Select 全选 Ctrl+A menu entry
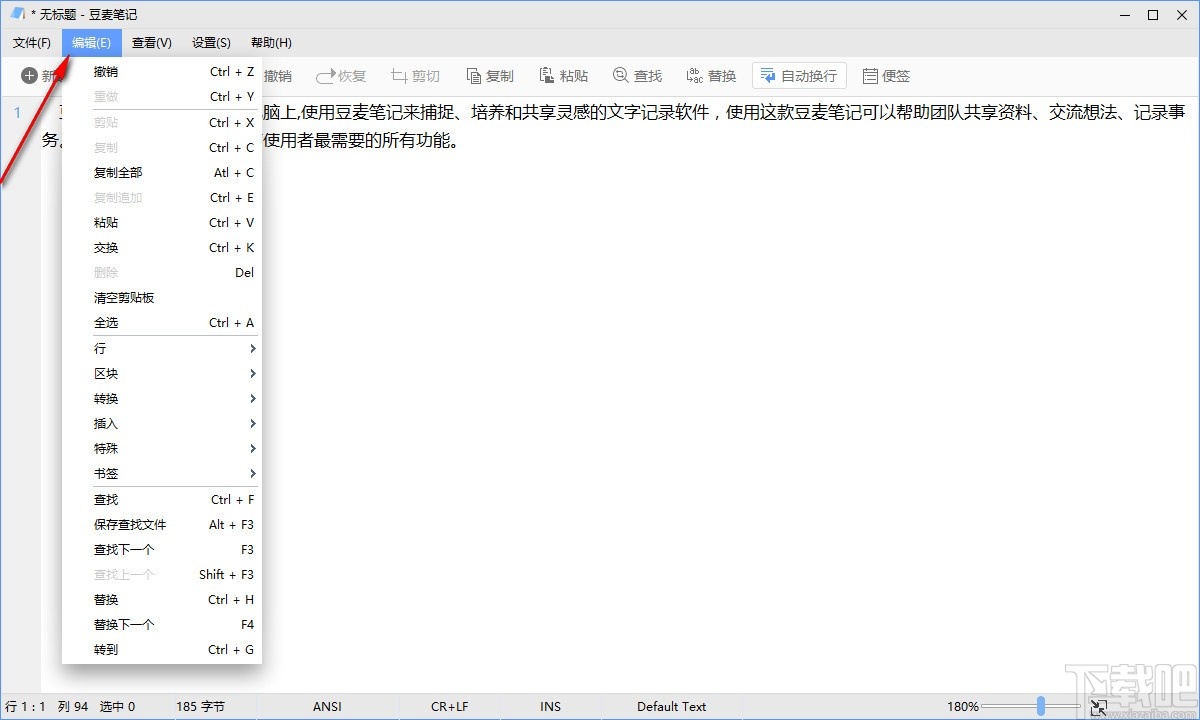Viewport: 1200px width, 720px height. pos(162,322)
